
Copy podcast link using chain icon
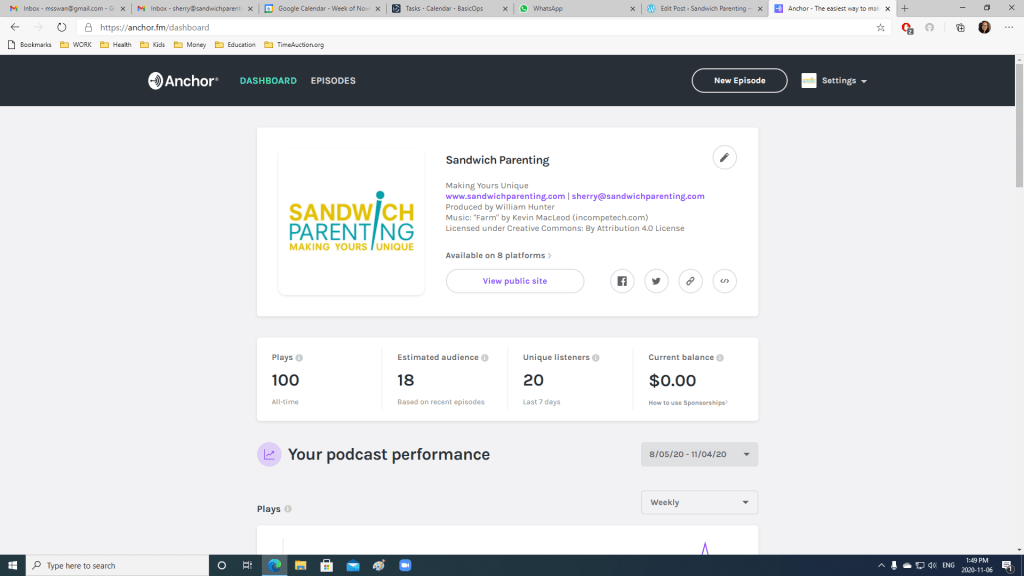pos(690,282)
